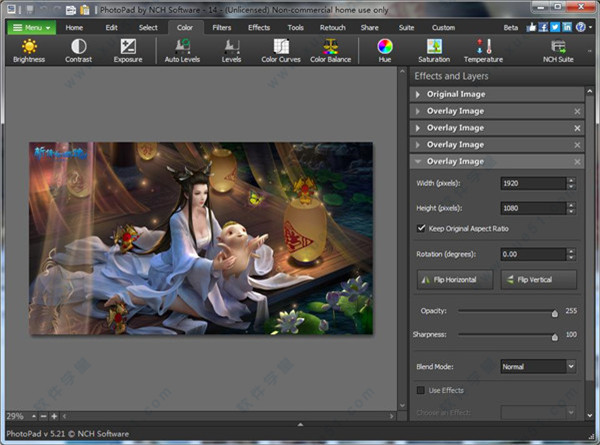Select the Contrast tool

click(78, 51)
